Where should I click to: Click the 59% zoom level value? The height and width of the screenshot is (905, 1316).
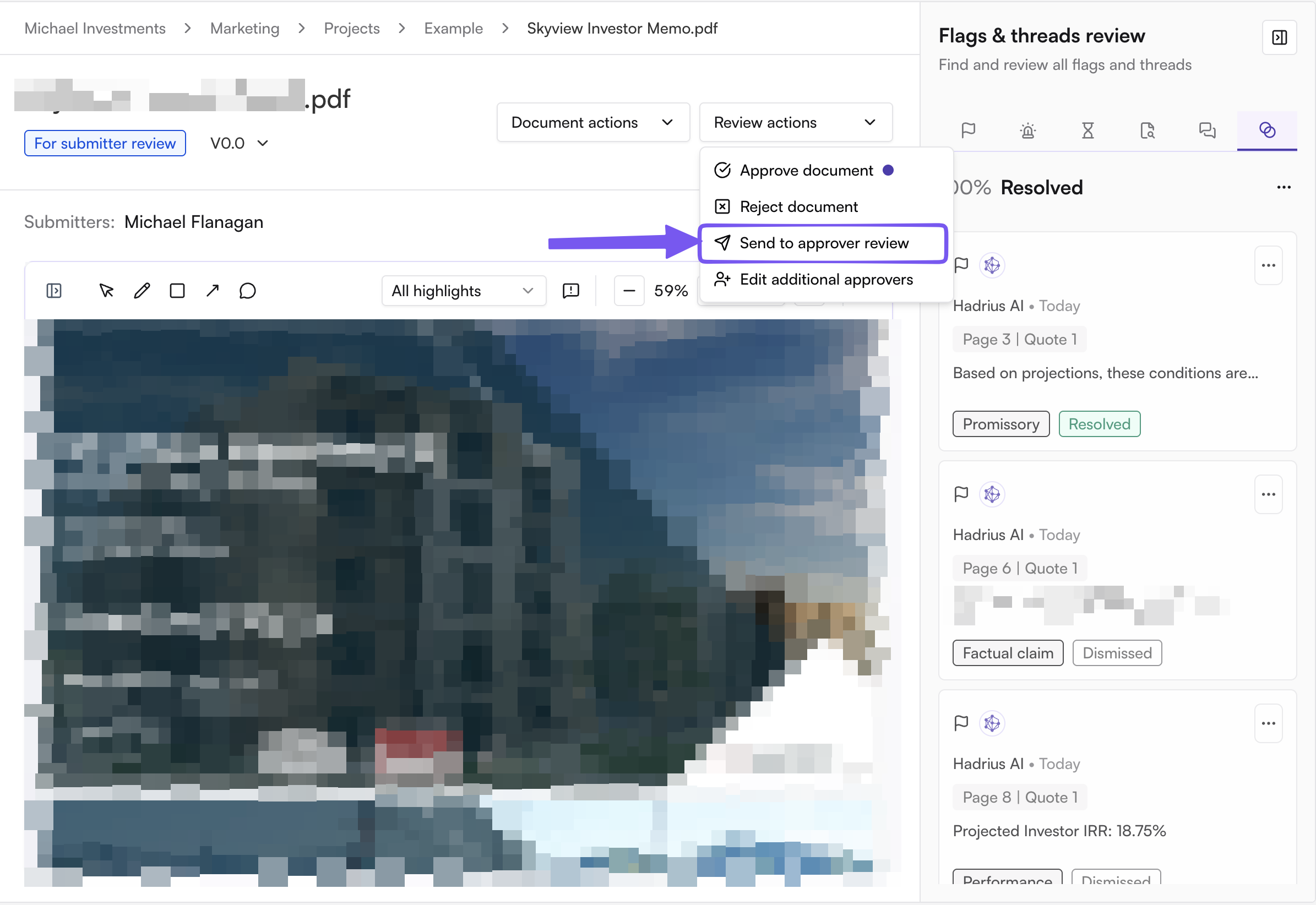[x=671, y=291]
